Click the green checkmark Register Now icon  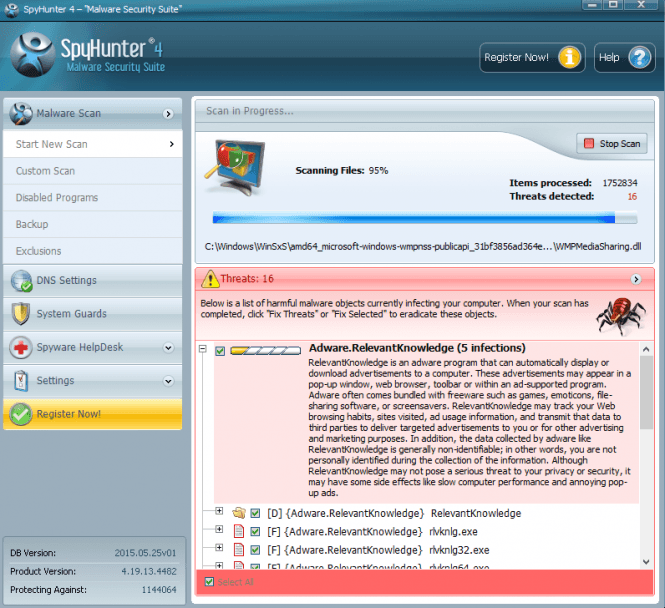(x=21, y=414)
